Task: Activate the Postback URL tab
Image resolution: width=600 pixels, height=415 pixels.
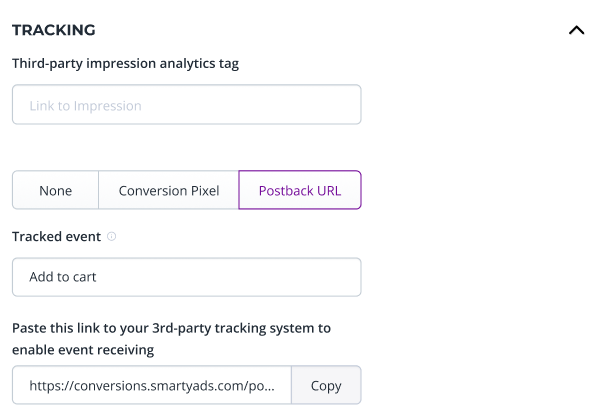Action: pyautogui.click(x=299, y=190)
